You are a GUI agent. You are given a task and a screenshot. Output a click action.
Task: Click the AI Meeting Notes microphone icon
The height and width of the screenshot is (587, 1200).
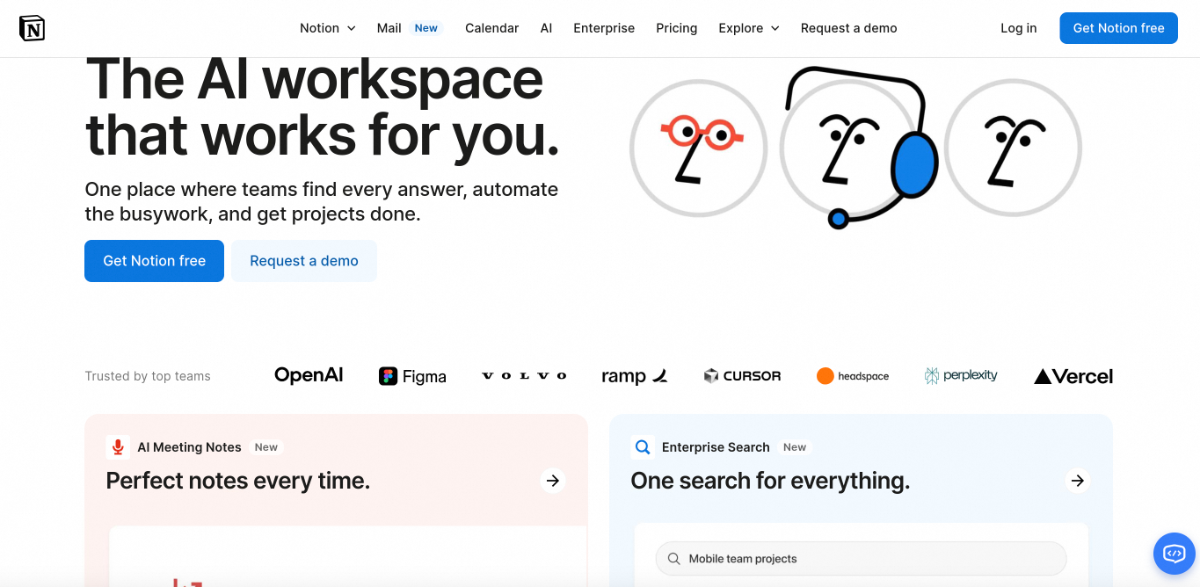(x=118, y=447)
